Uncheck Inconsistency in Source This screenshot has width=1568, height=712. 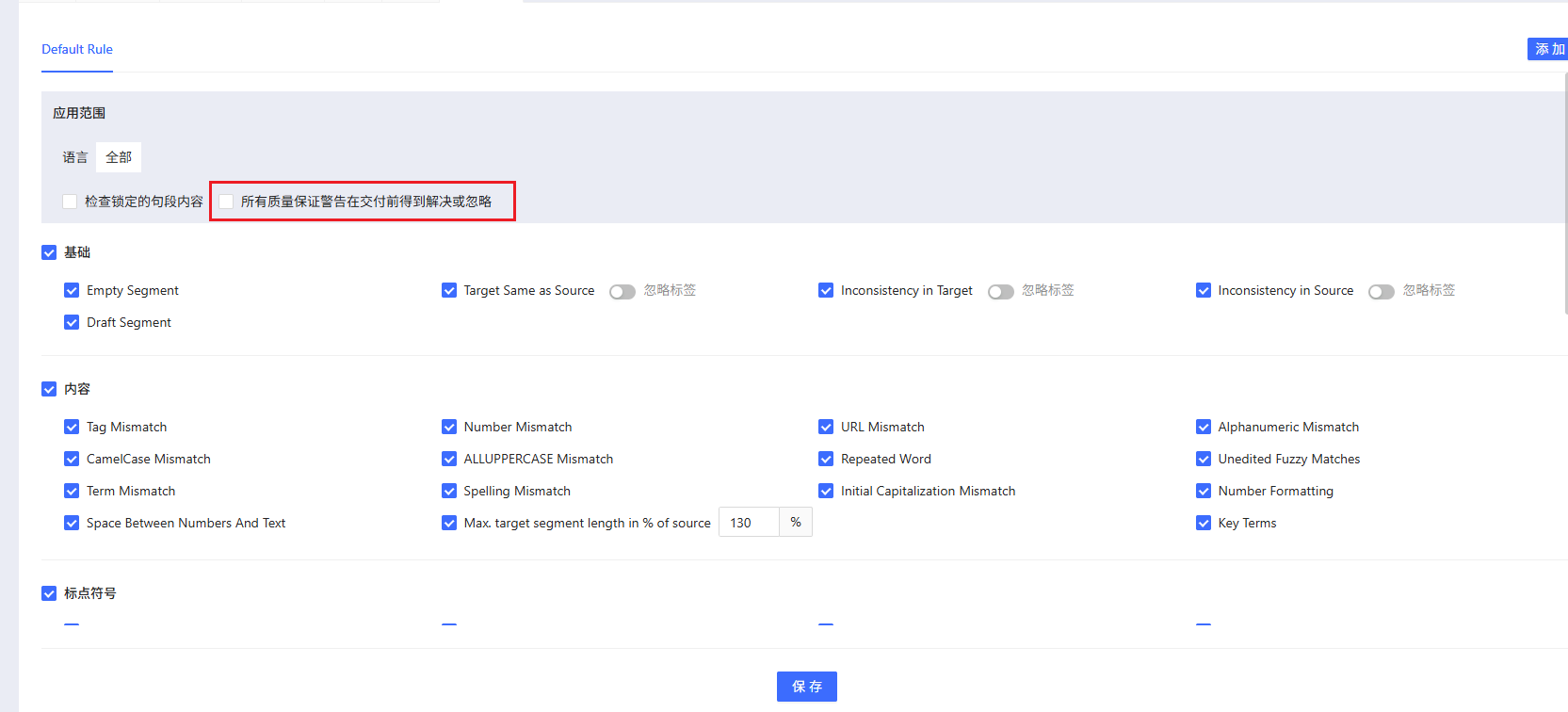1204,290
